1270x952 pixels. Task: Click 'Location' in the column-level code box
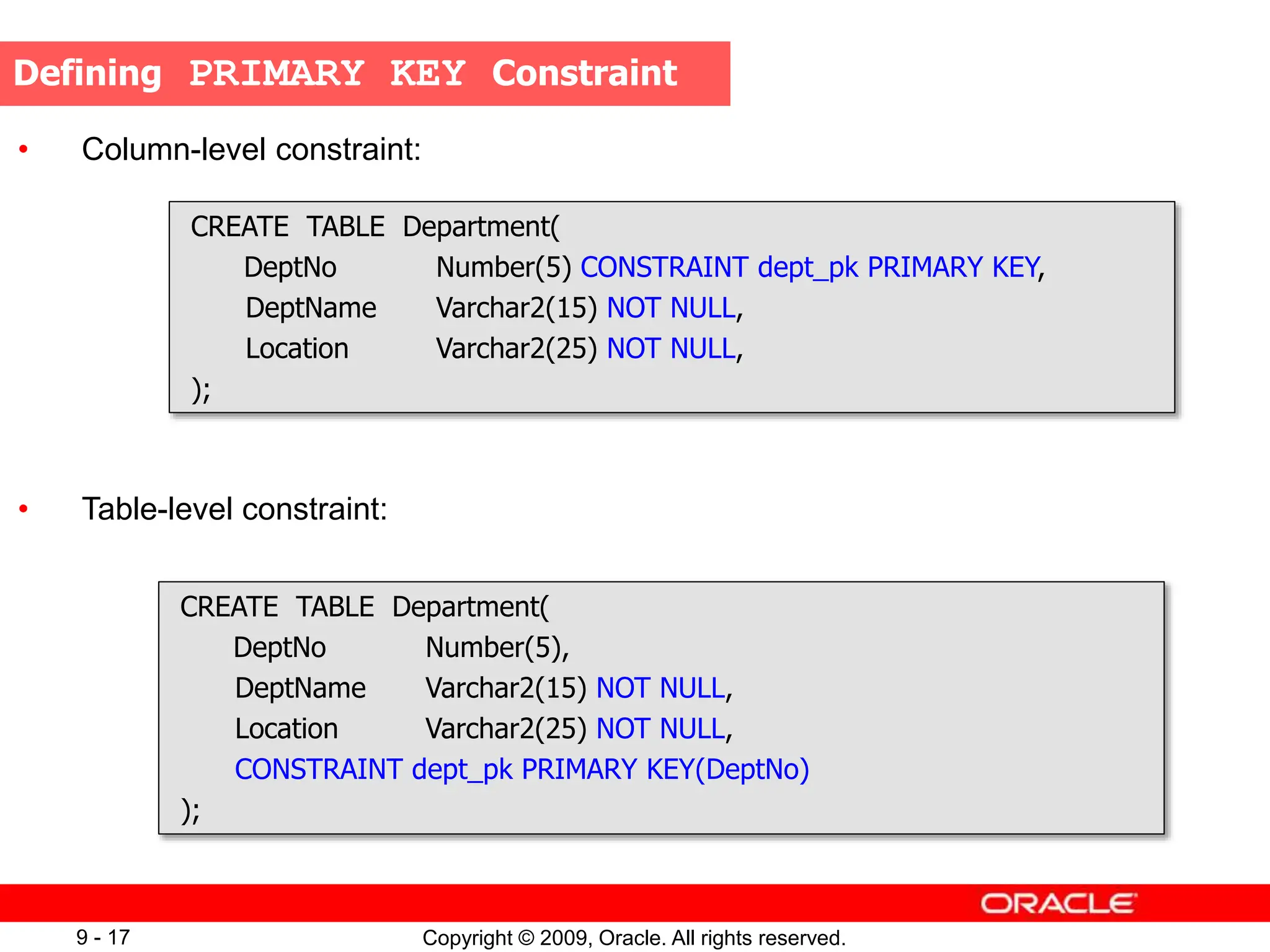coord(297,348)
